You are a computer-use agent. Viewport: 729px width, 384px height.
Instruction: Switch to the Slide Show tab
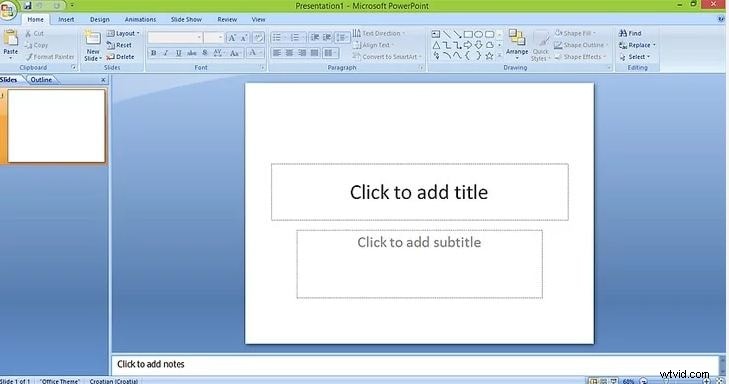186,20
